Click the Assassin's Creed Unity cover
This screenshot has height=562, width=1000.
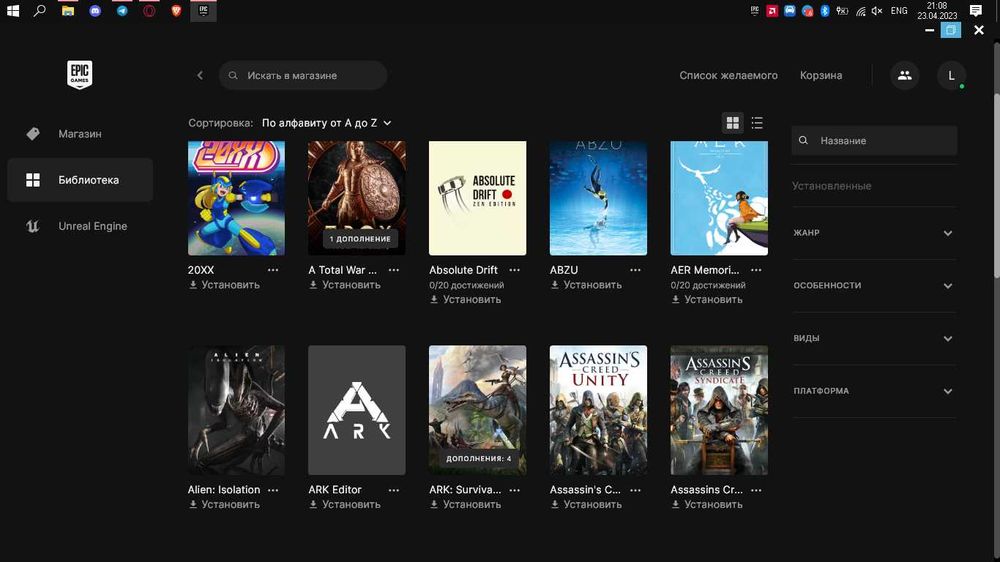coord(598,410)
